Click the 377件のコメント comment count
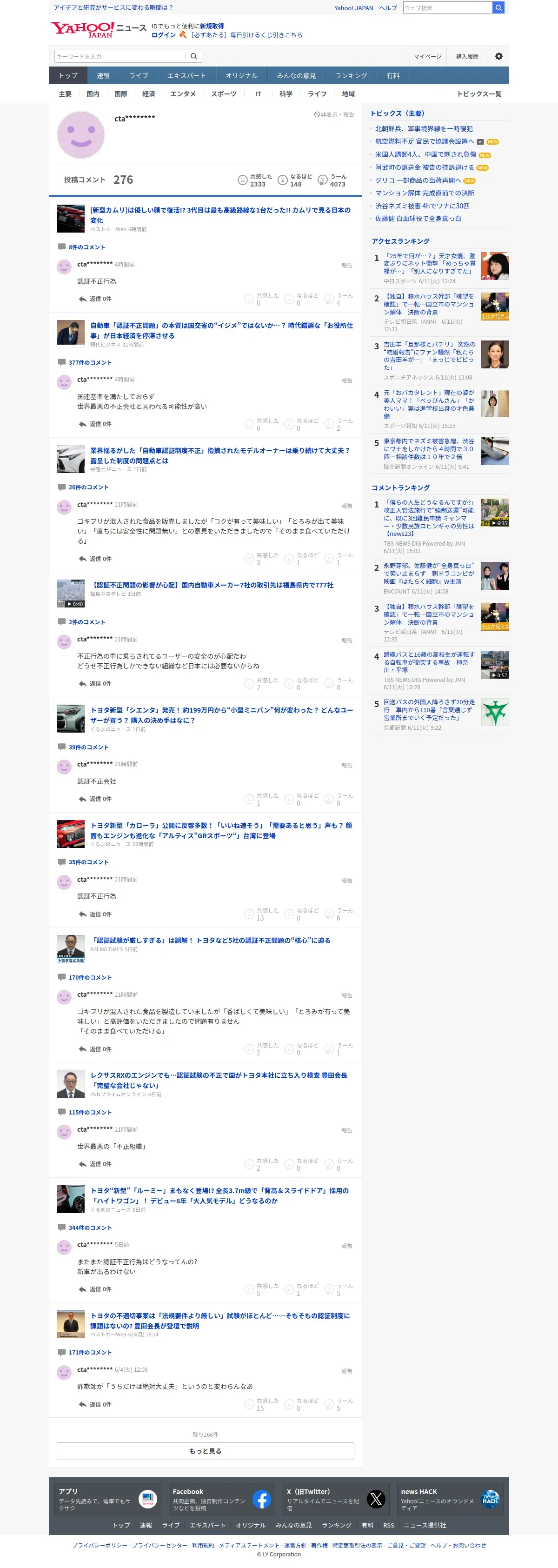 tap(85, 362)
